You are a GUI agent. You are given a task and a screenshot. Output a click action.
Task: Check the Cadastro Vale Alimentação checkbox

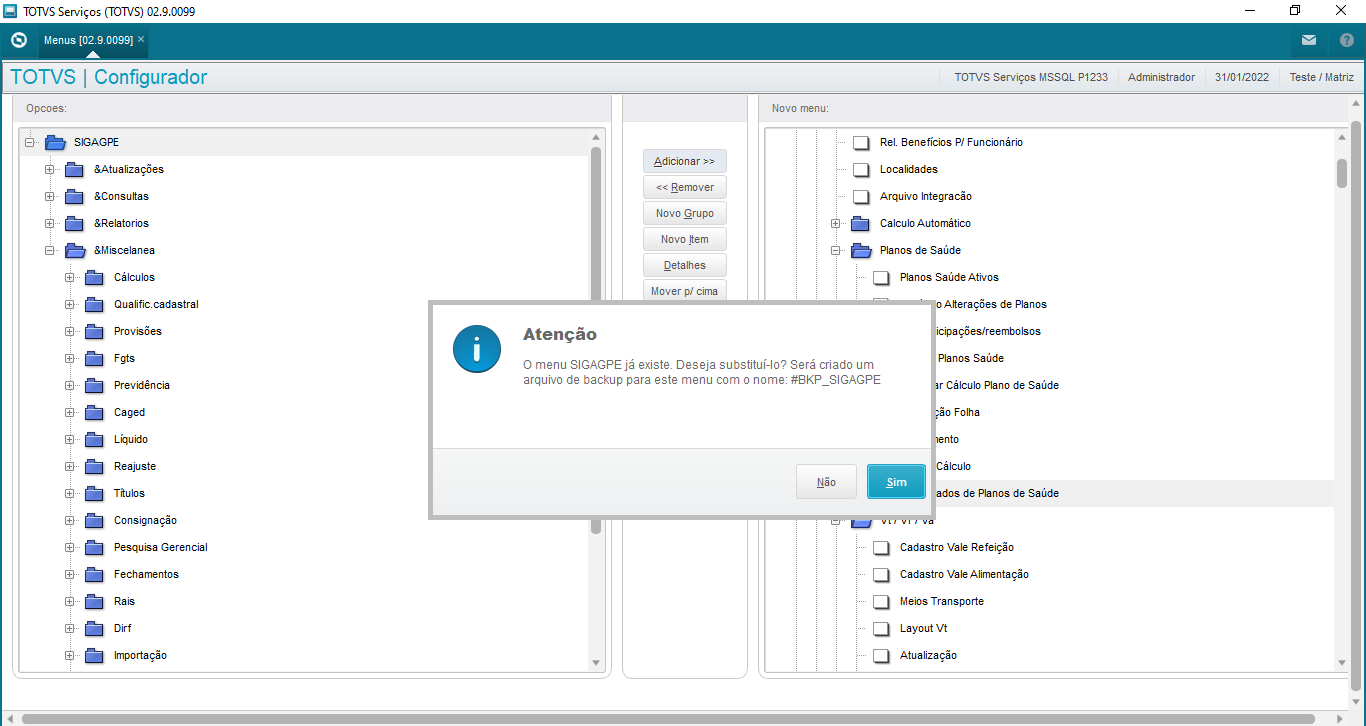point(881,574)
